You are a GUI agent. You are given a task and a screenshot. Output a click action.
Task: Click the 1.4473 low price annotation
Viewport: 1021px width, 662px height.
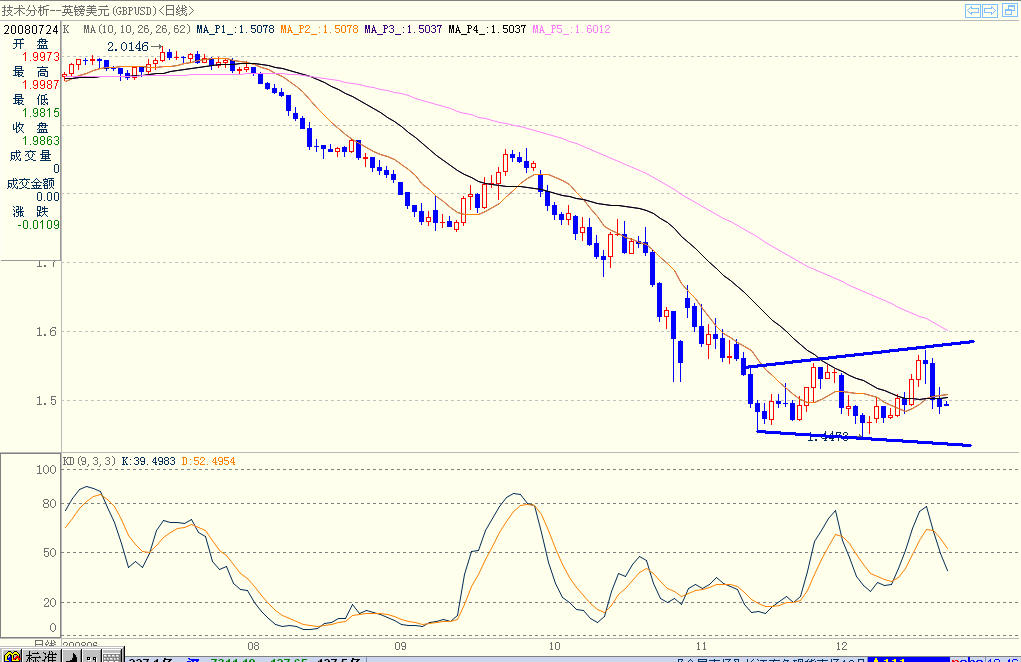pos(828,437)
